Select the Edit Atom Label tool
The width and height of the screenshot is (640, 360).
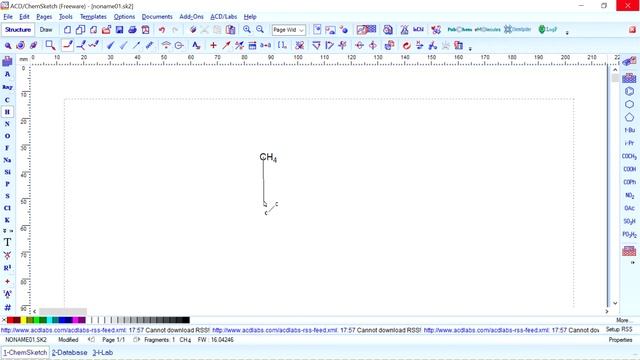pos(196,45)
